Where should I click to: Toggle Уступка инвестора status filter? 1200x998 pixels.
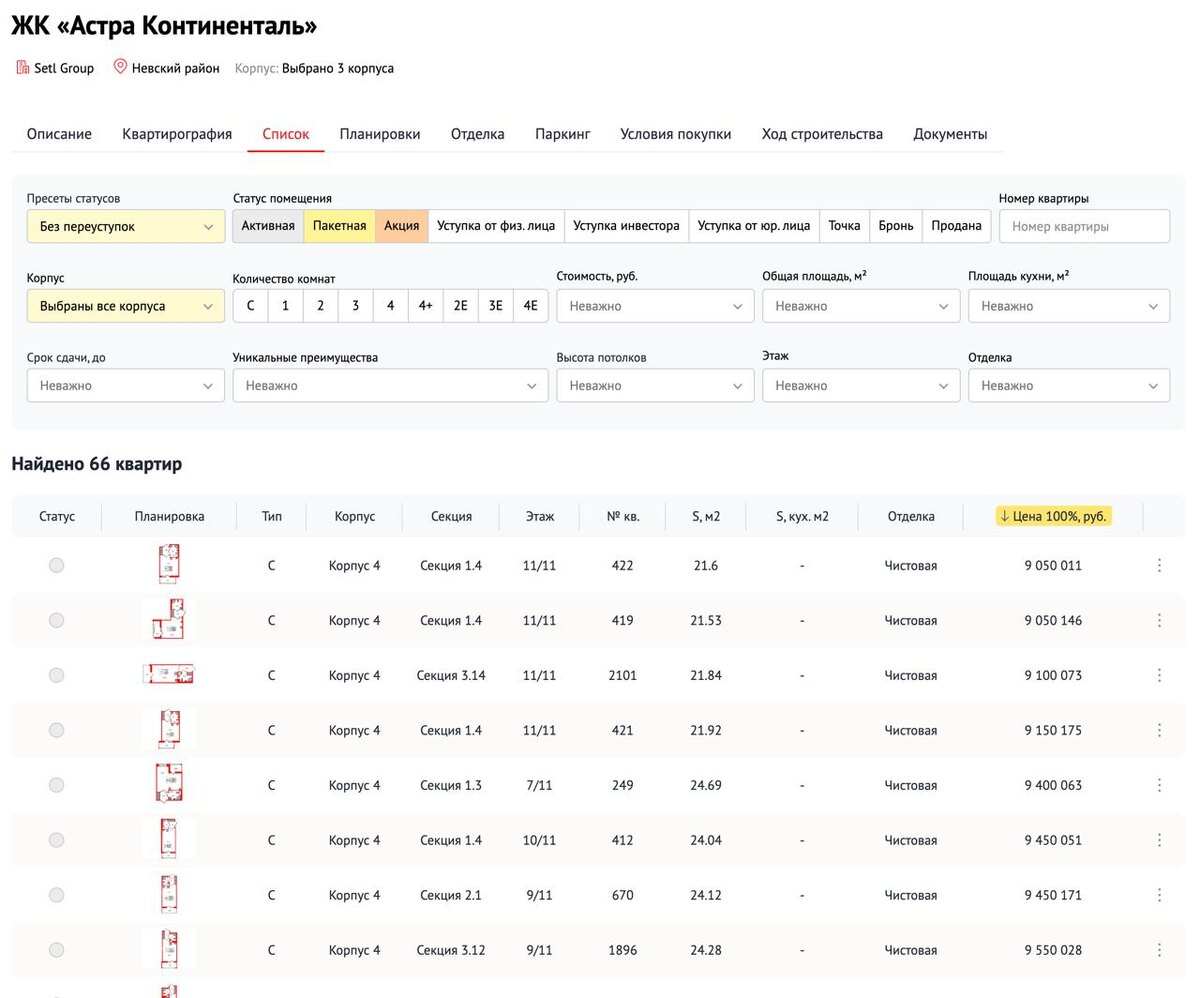626,226
